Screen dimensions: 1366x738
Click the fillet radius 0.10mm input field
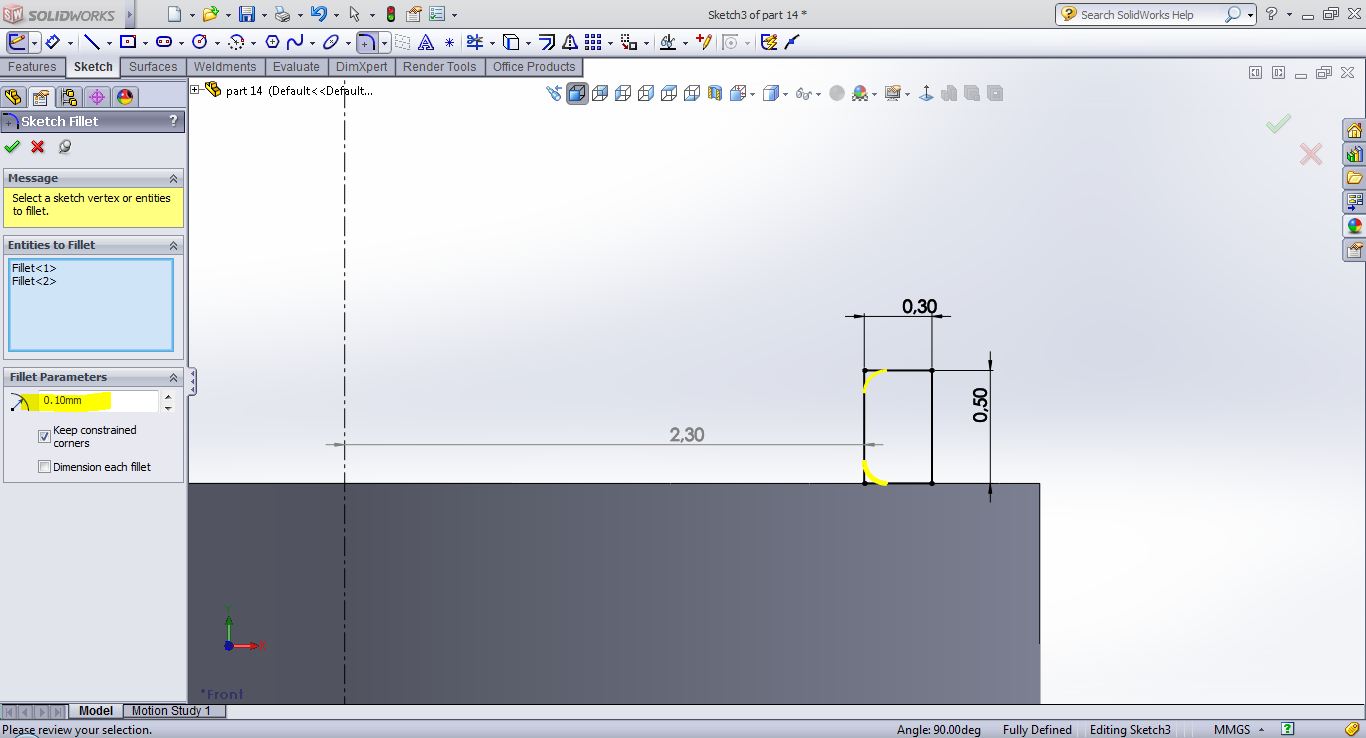pos(97,401)
